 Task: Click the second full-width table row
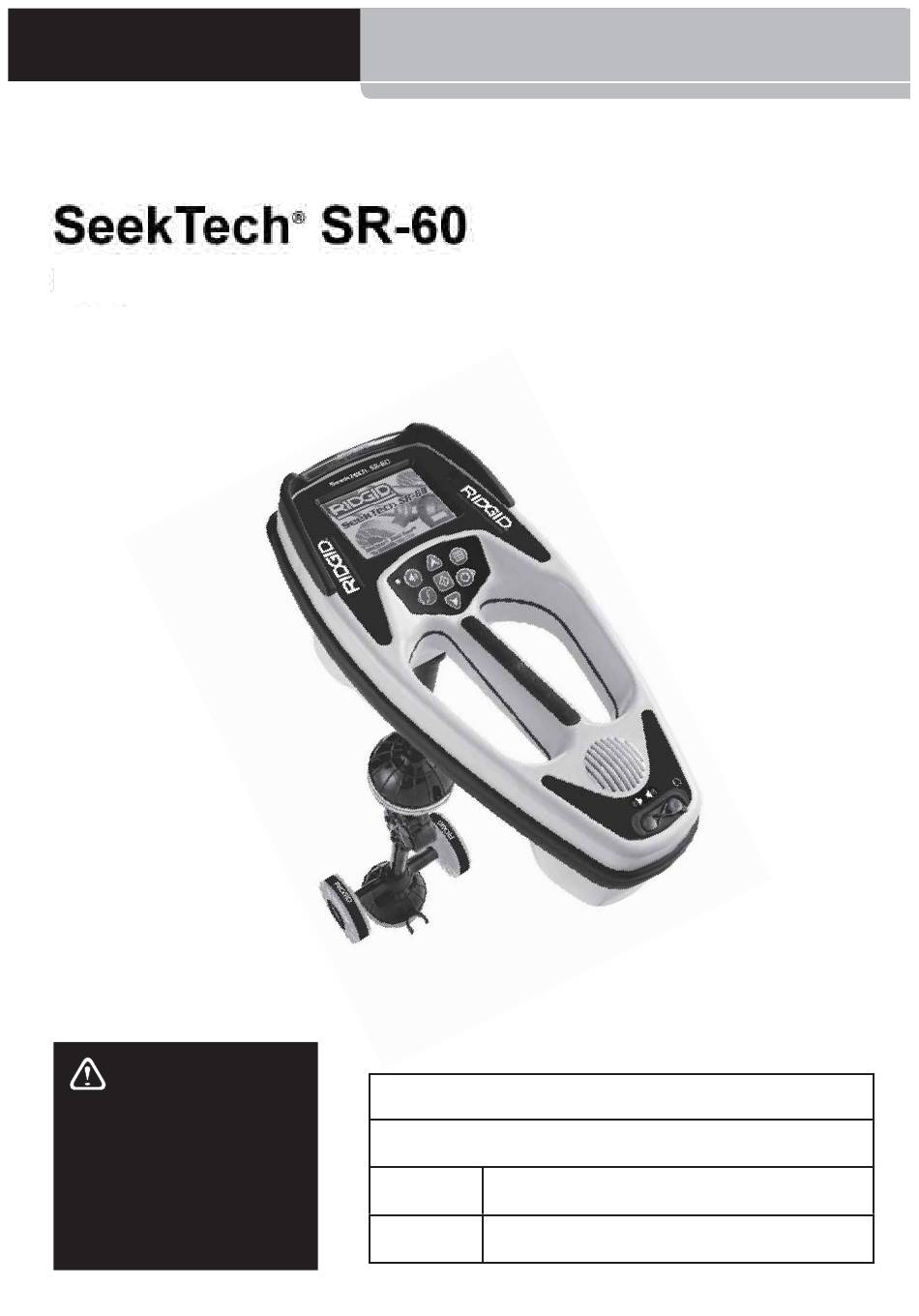point(621,1143)
